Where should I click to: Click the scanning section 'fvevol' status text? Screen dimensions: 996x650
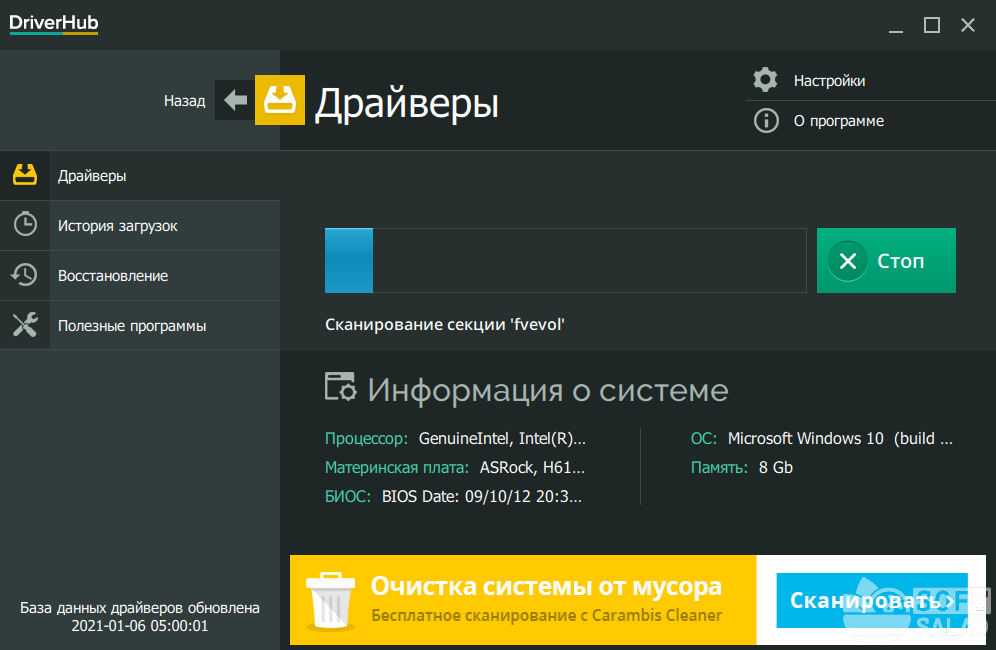tap(445, 325)
